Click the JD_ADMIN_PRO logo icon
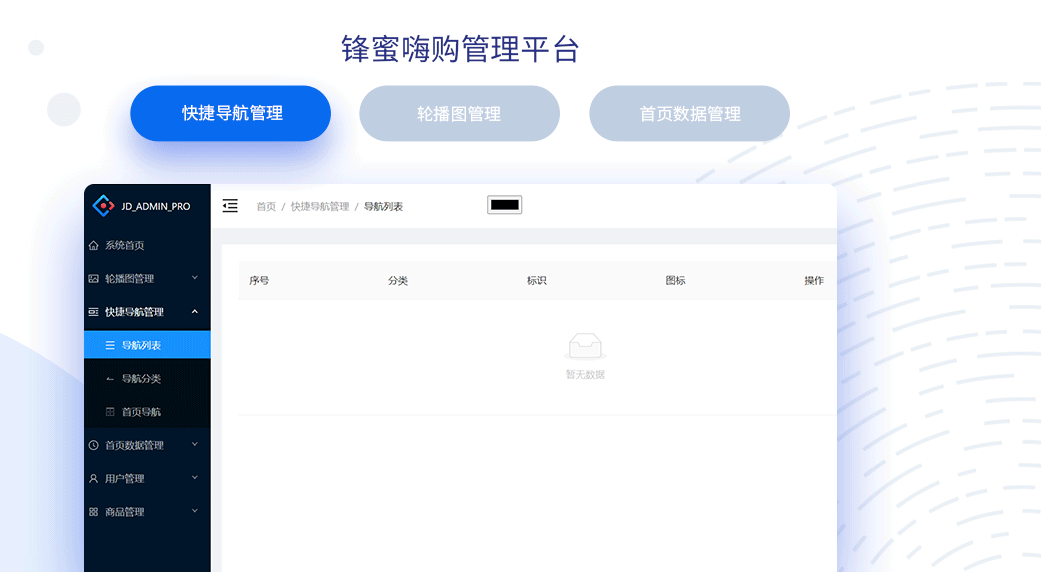 (x=103, y=206)
